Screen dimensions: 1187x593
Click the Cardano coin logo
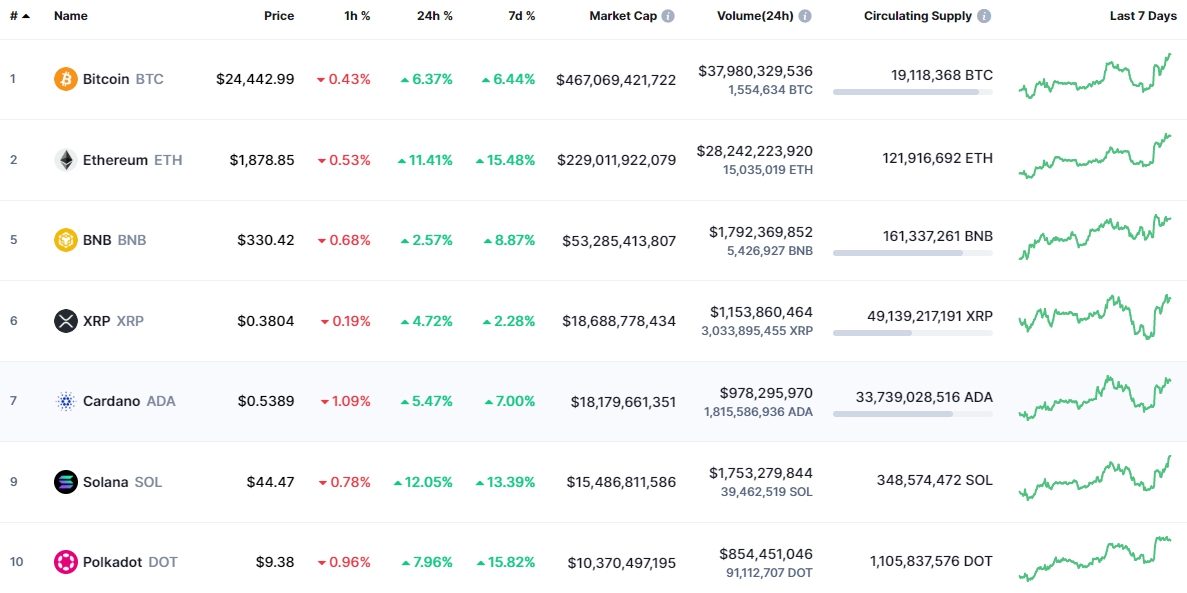(x=66, y=401)
